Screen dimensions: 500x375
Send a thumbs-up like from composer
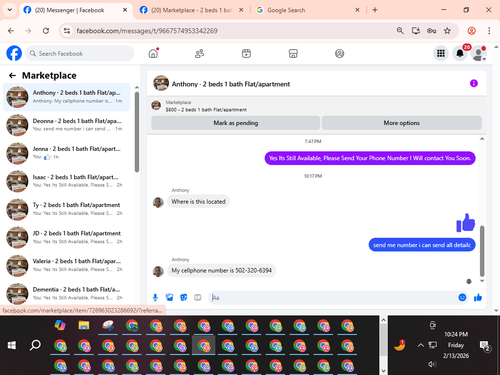[478, 297]
